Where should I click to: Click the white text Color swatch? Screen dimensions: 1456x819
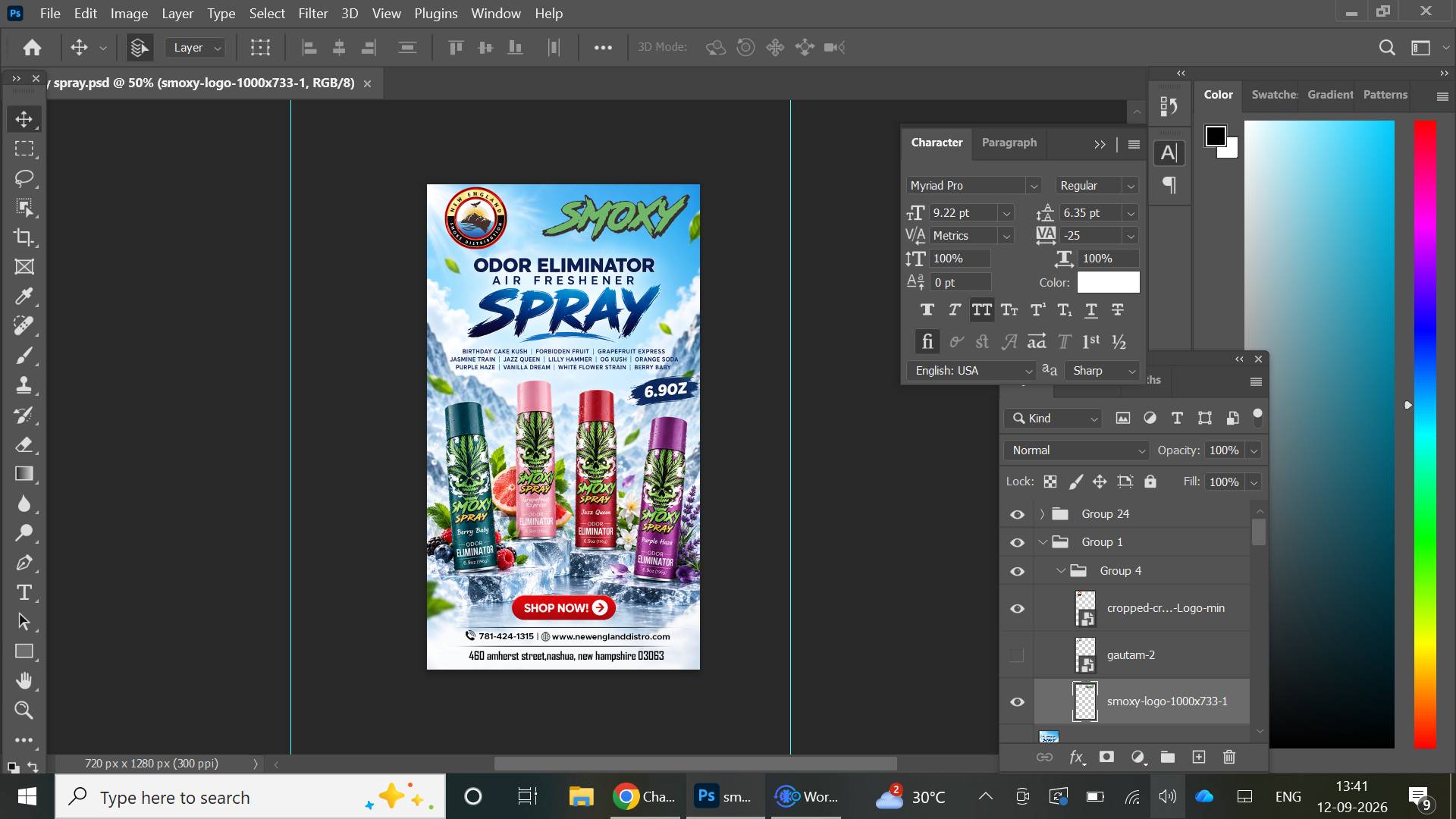[x=1108, y=282]
